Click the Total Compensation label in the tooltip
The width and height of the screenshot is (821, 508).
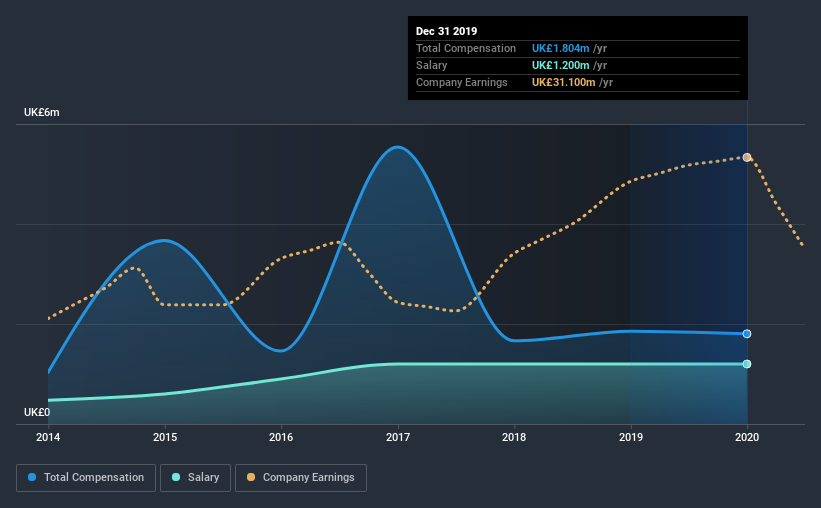point(466,48)
